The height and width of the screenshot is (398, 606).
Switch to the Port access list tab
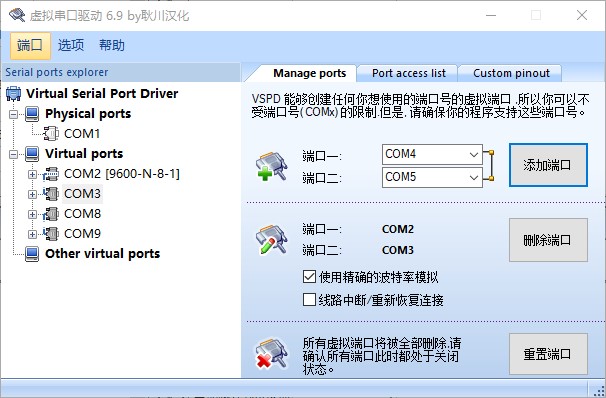coord(409,73)
